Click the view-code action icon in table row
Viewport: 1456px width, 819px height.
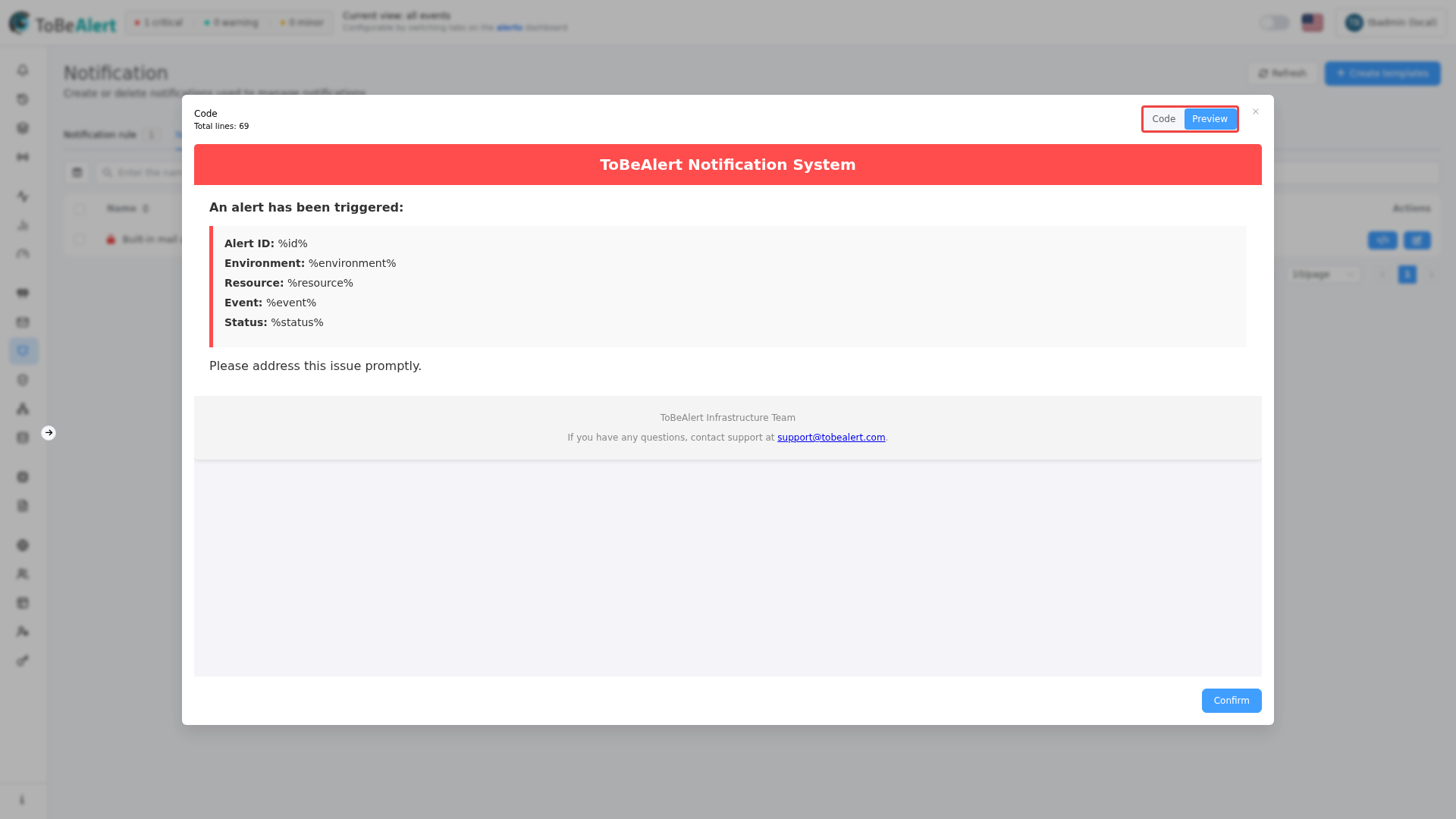point(1382,240)
